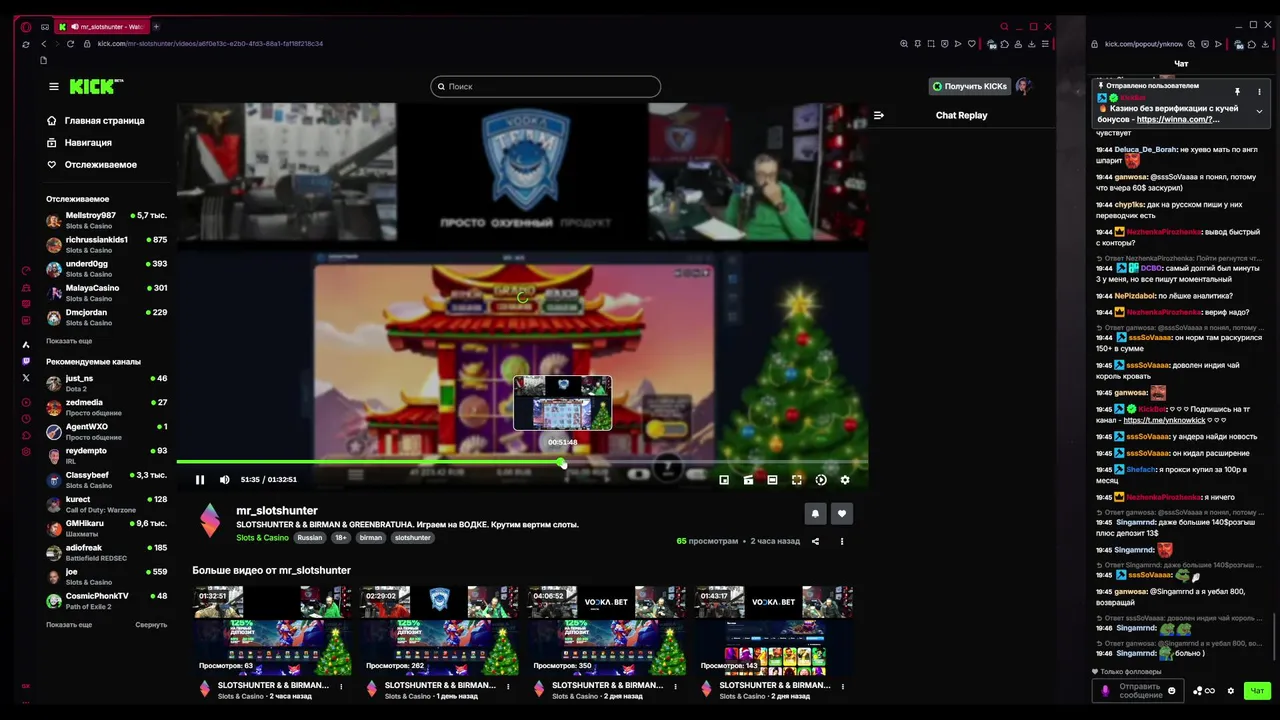Follow channel with heart button
Image resolution: width=1280 pixels, height=720 pixels.
842,514
